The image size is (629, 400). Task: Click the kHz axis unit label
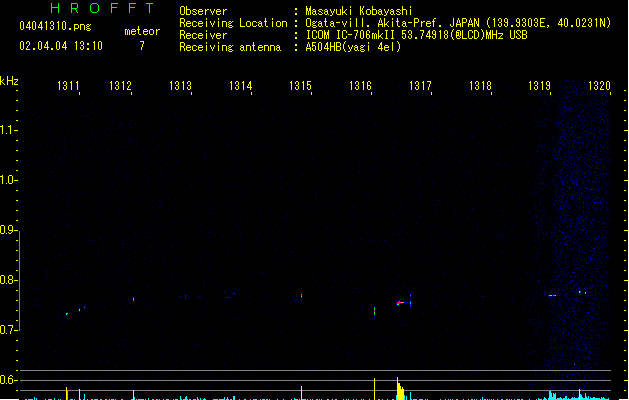[x=9, y=81]
